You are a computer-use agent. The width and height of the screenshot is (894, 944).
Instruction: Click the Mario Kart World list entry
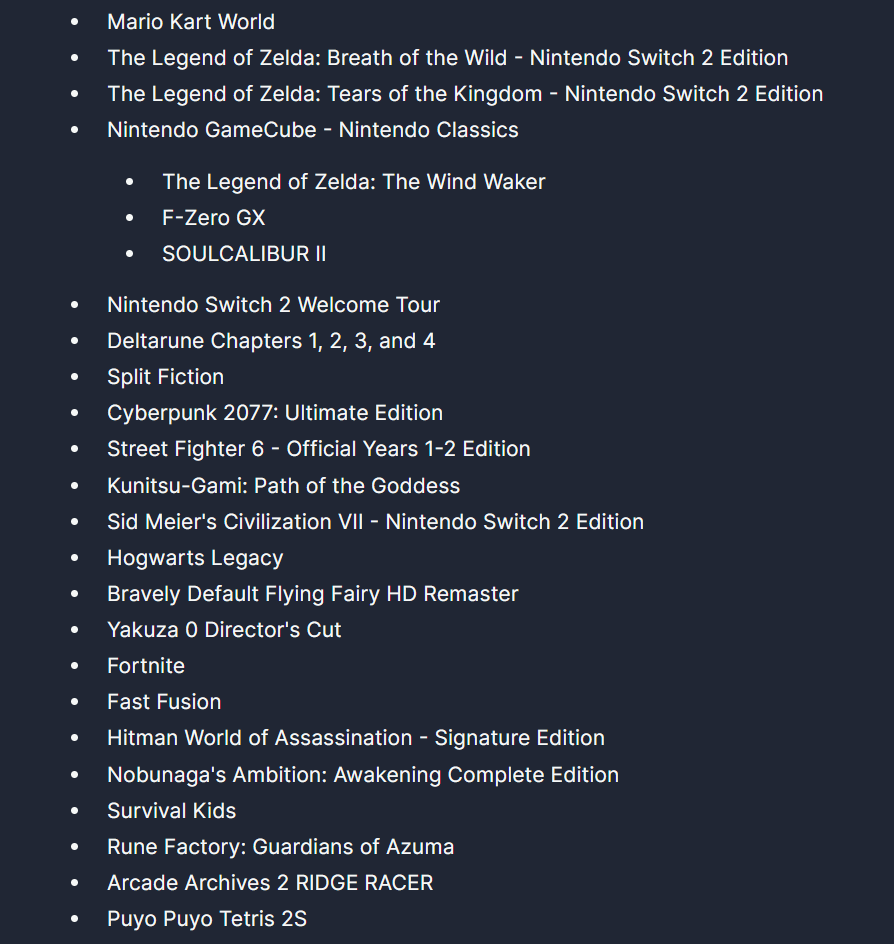point(191,22)
